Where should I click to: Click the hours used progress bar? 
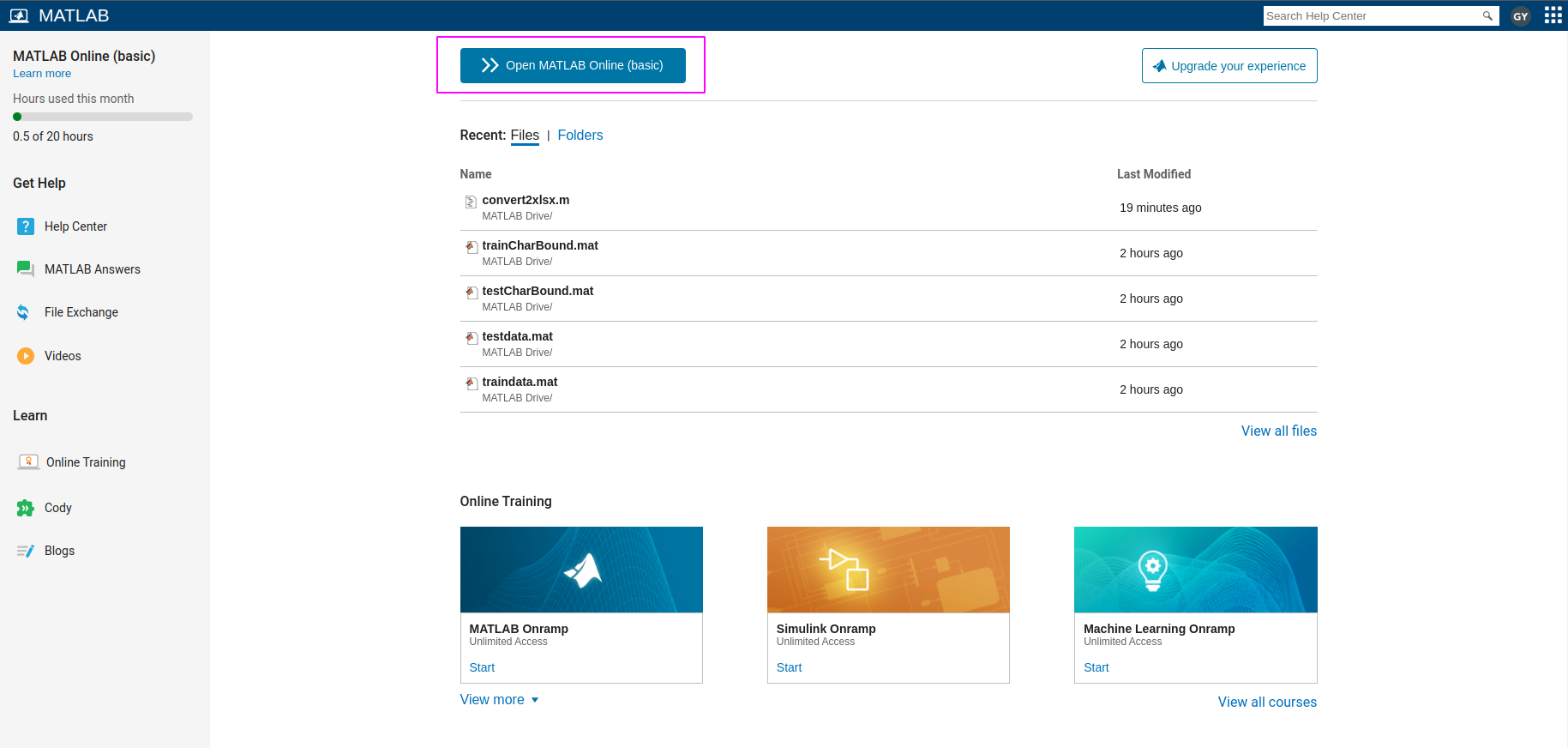(103, 117)
